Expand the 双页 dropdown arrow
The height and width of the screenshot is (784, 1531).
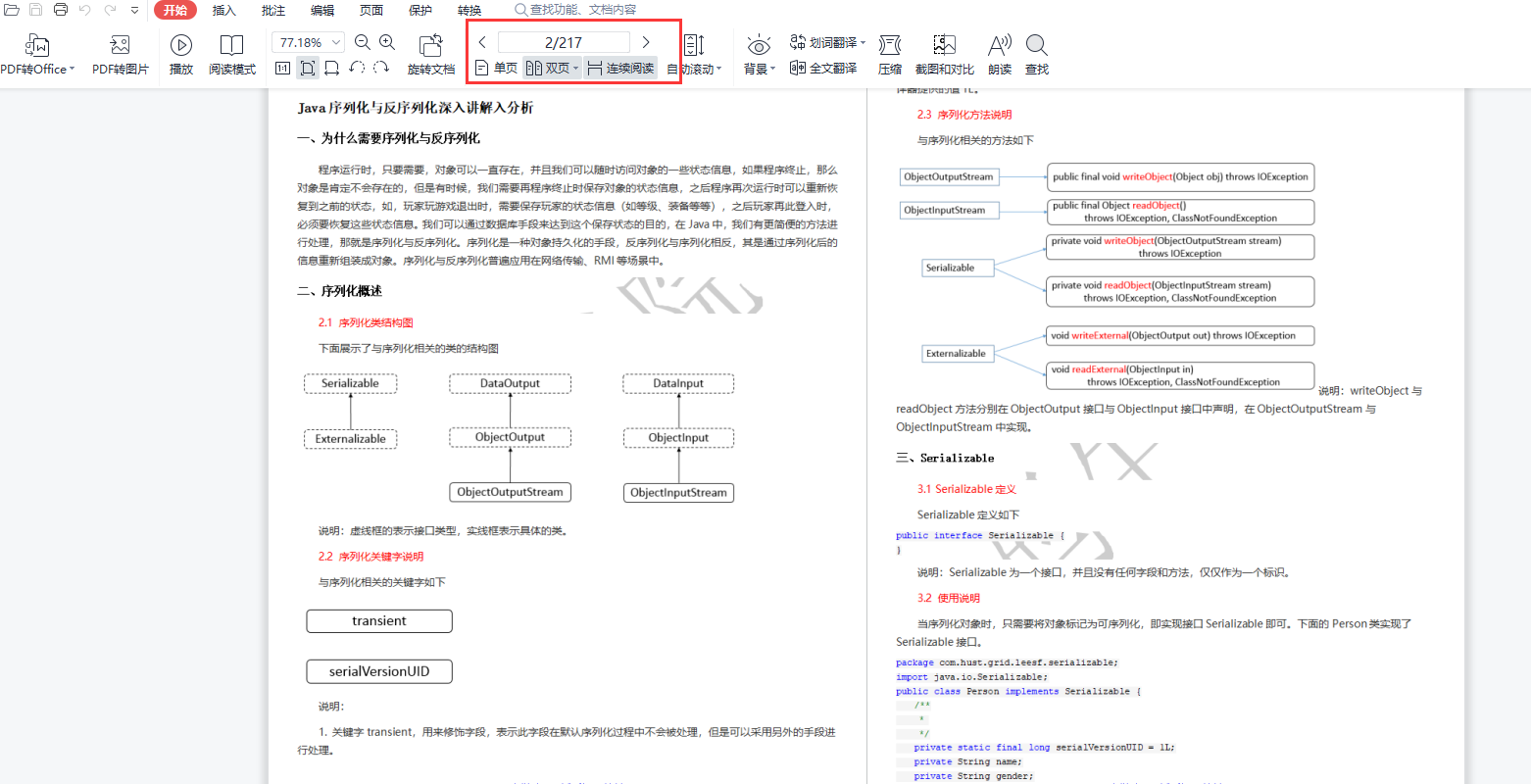[575, 69]
